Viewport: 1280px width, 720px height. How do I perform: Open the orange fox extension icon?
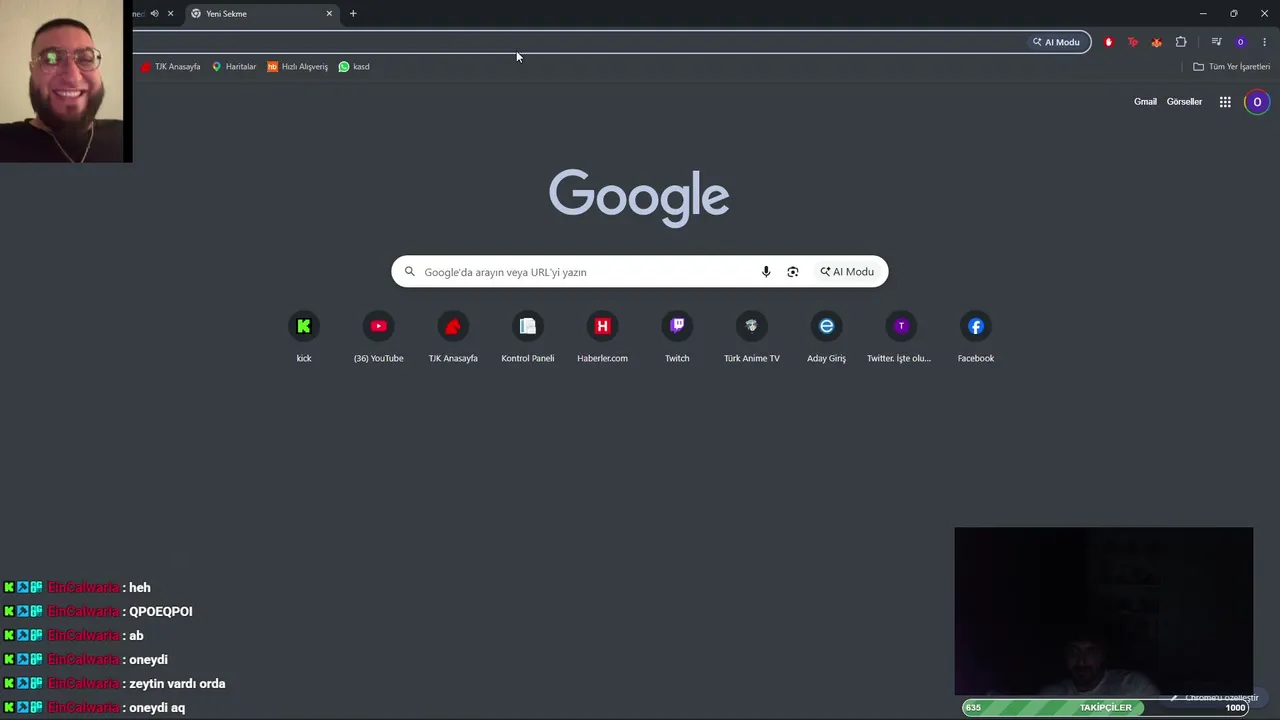click(x=1156, y=42)
